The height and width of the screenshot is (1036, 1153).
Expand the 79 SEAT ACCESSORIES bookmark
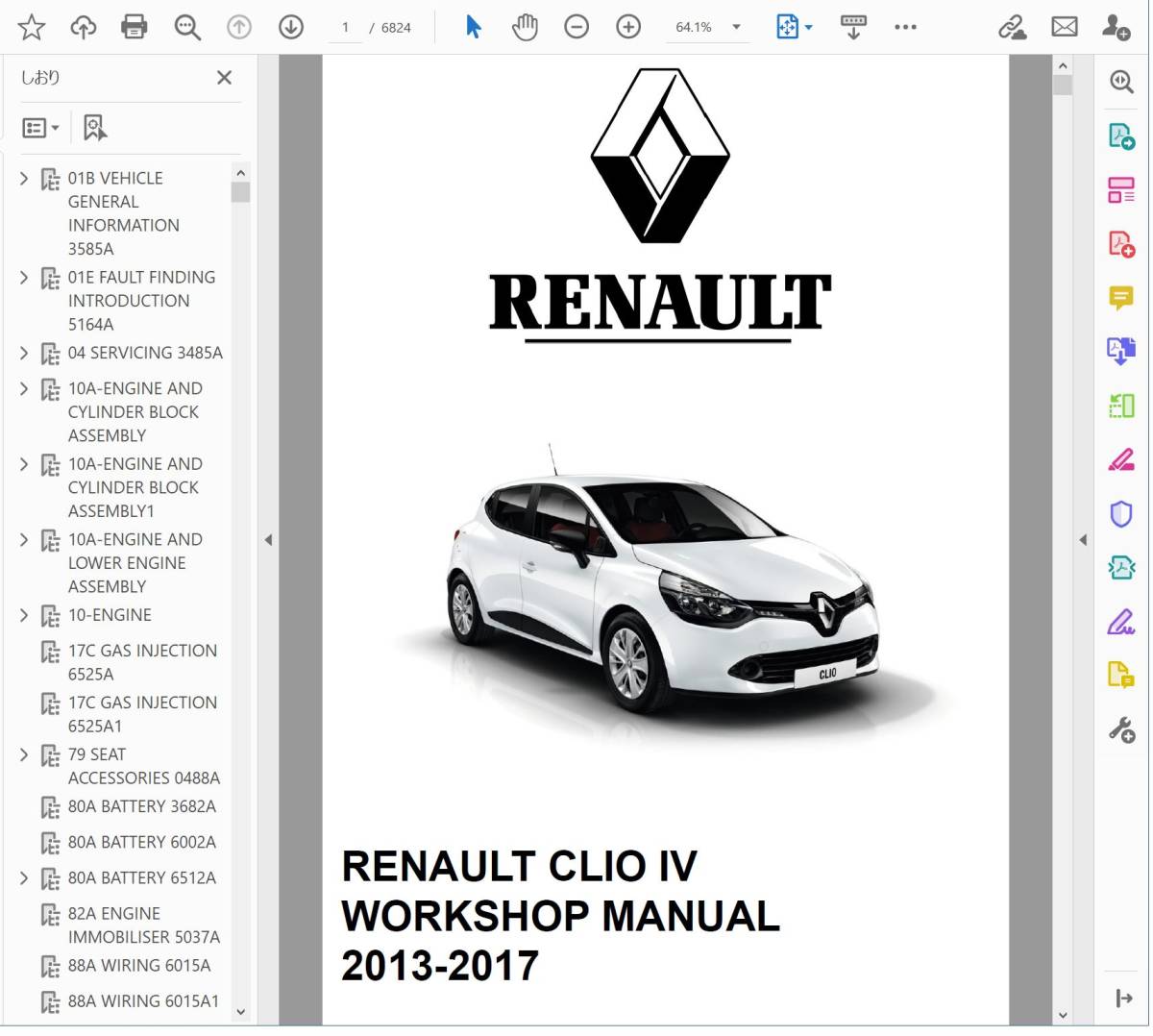24,755
